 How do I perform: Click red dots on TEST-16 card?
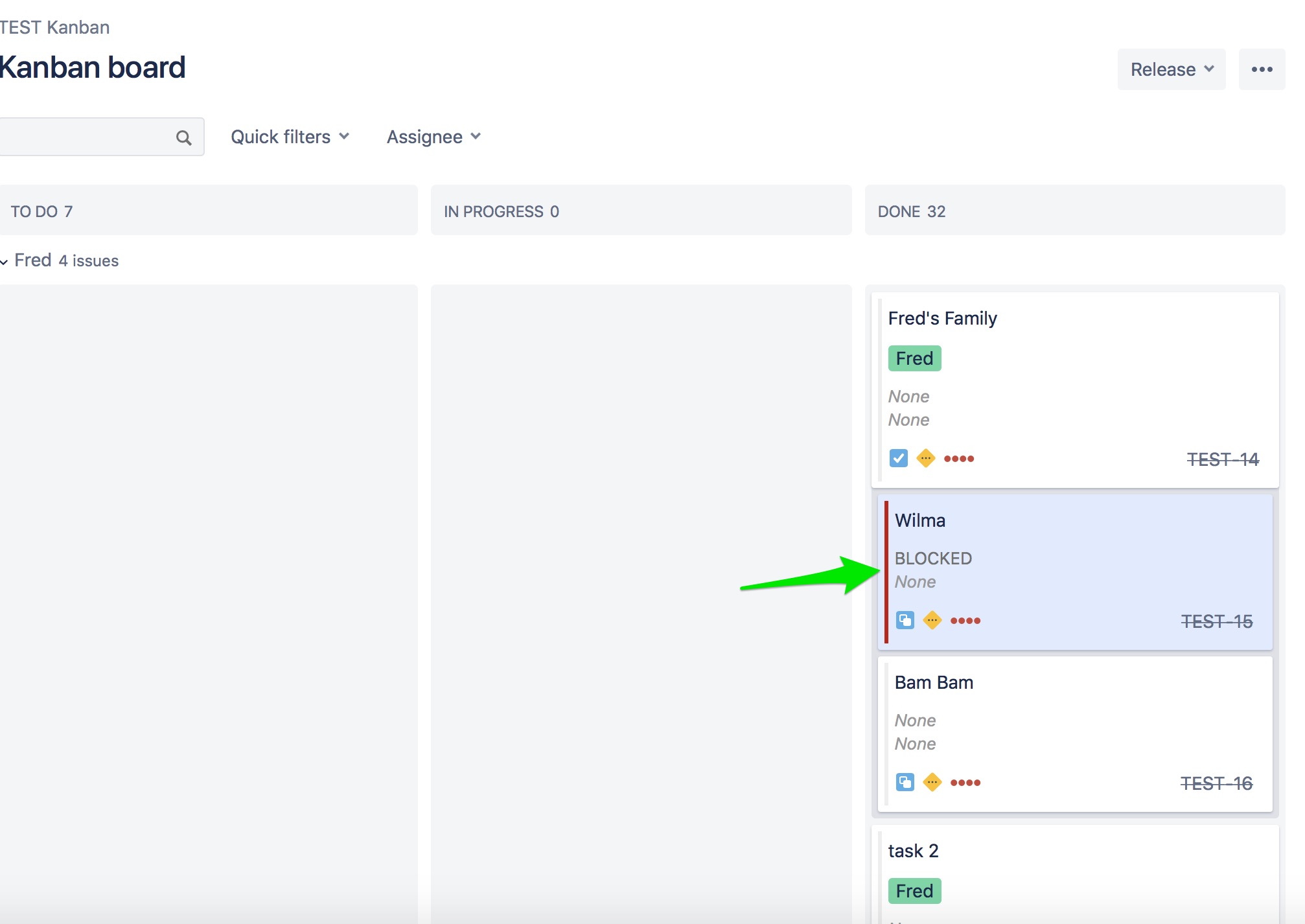(x=965, y=783)
